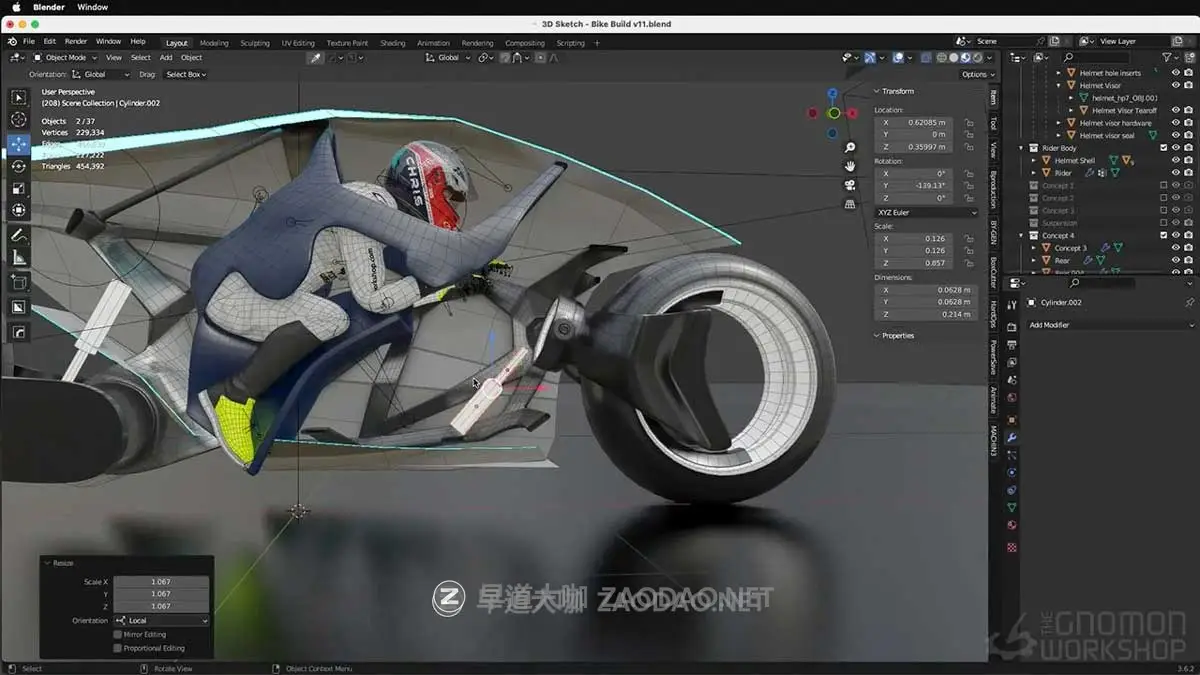Screen dimensions: 1200x675
Task: Open the Render Properties camera tab
Action: click(x=1013, y=328)
